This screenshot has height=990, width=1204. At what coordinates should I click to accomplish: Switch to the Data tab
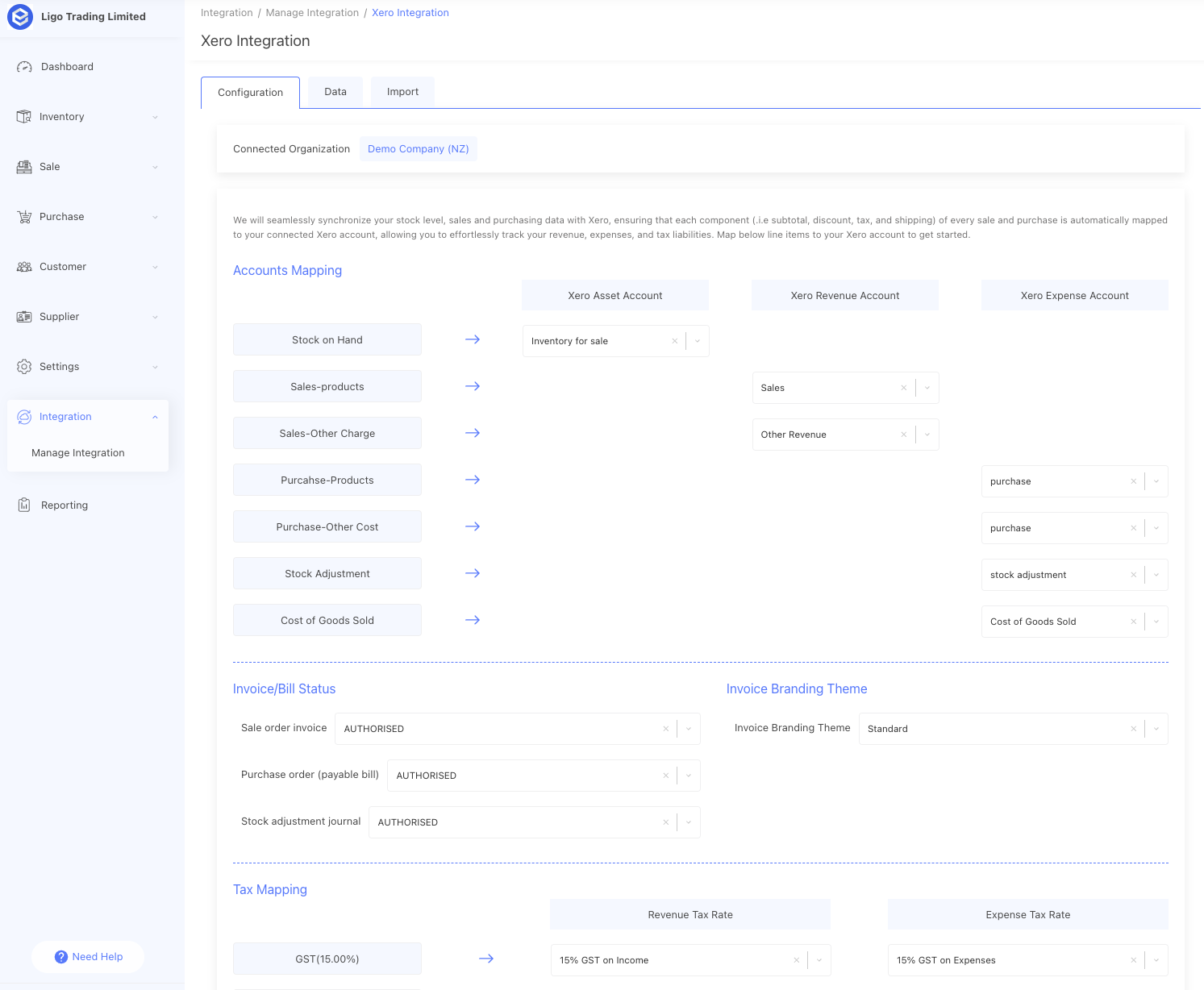(335, 92)
